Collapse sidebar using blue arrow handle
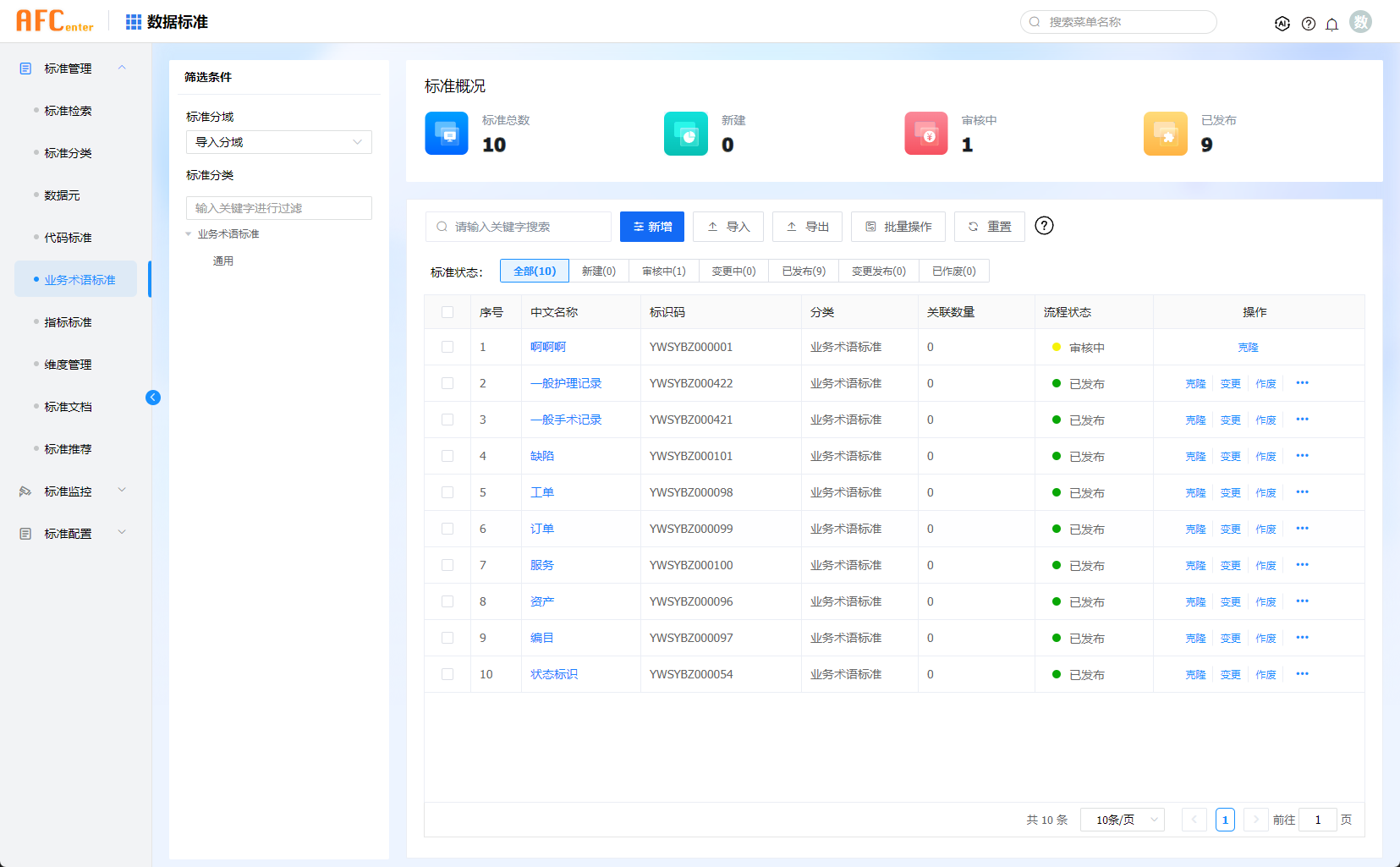The height and width of the screenshot is (867, 1400). [153, 398]
